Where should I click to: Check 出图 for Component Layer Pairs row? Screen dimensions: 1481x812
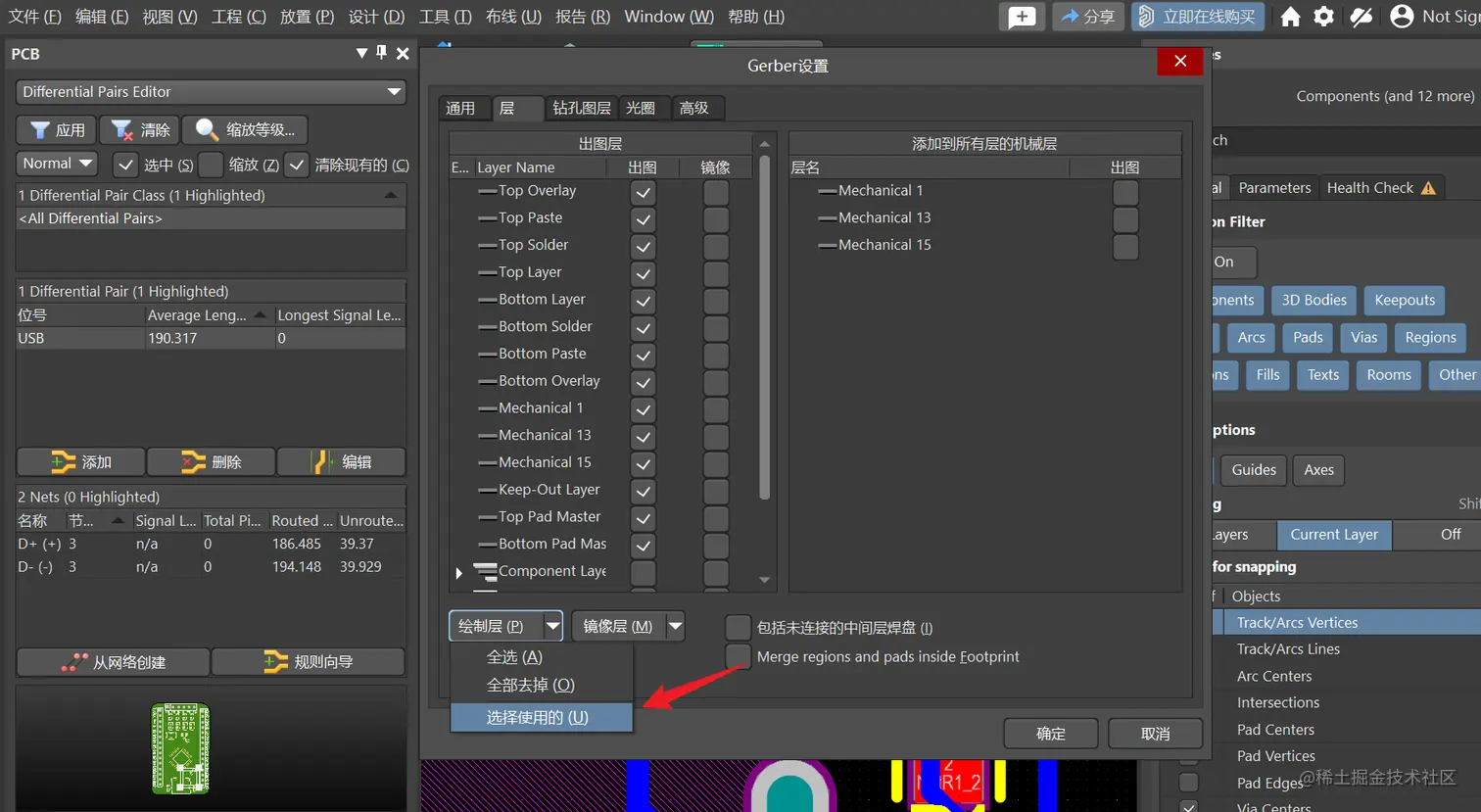(643, 572)
